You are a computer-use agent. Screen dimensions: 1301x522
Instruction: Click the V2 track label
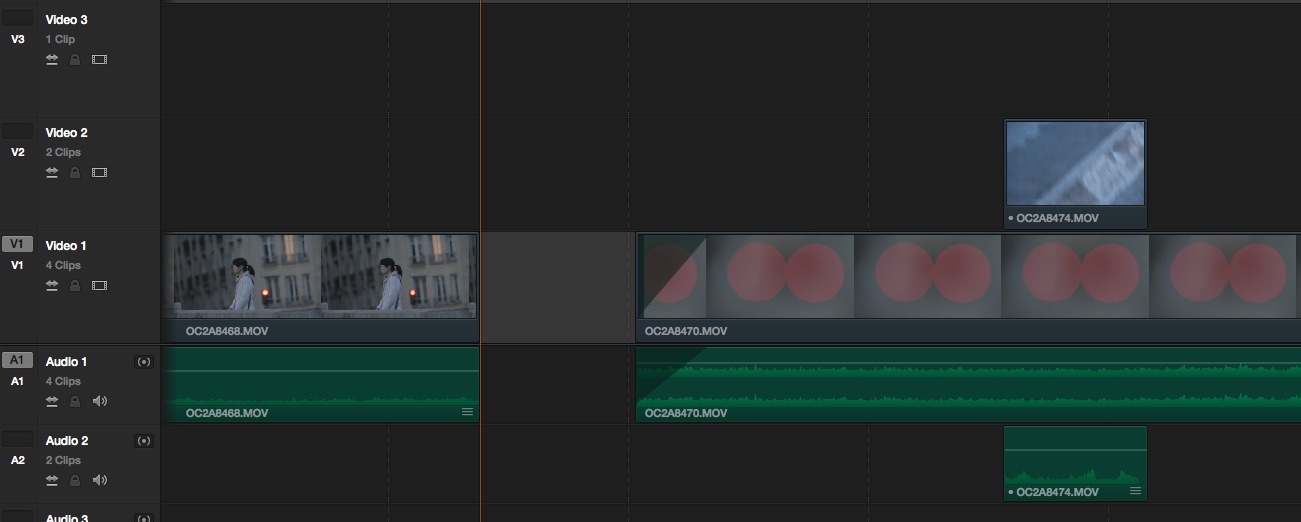click(x=17, y=153)
